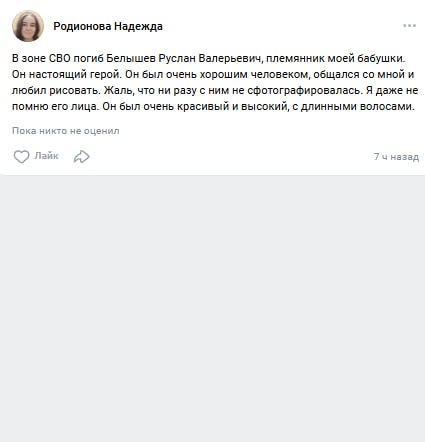The image size is (425, 442).
Task: Click the "Пока никто не оценил" label
Action: point(66,131)
